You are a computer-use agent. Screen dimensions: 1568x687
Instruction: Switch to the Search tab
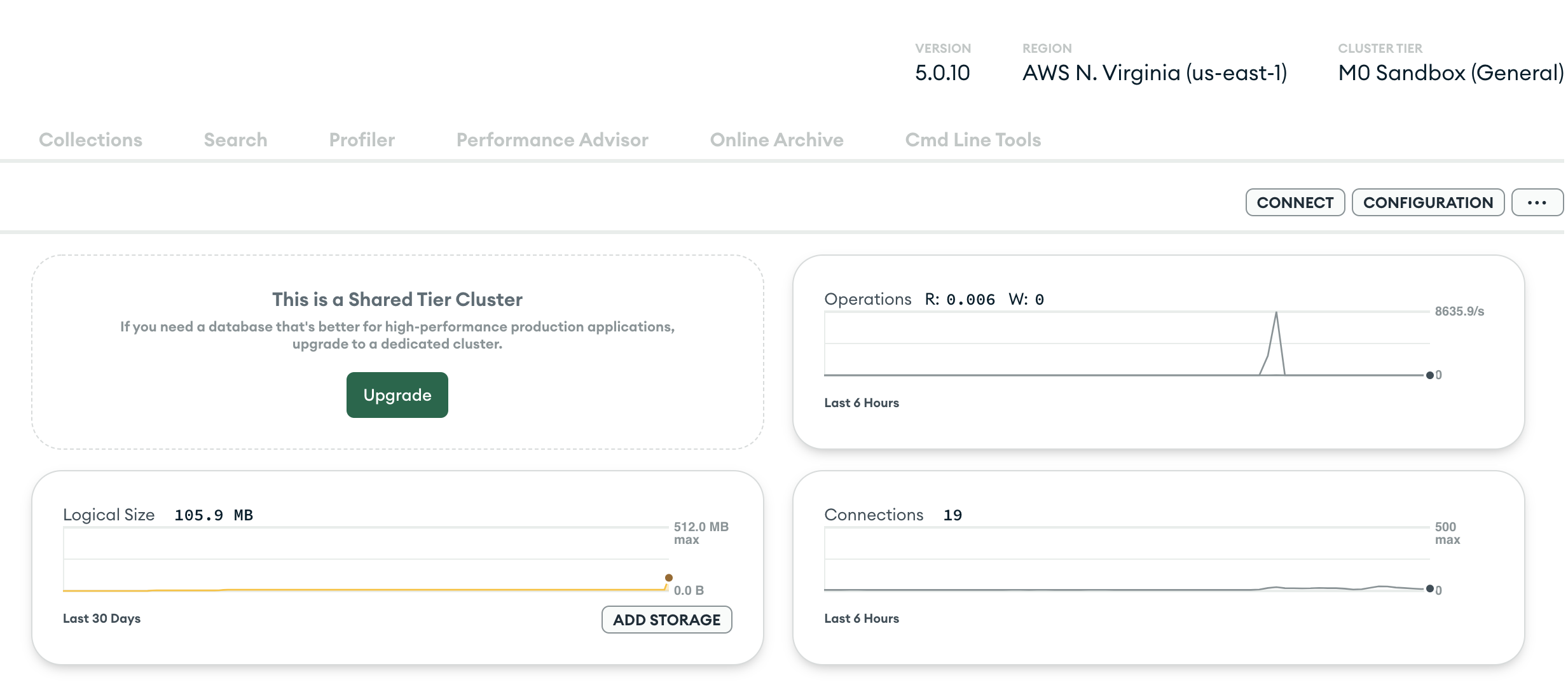235,140
